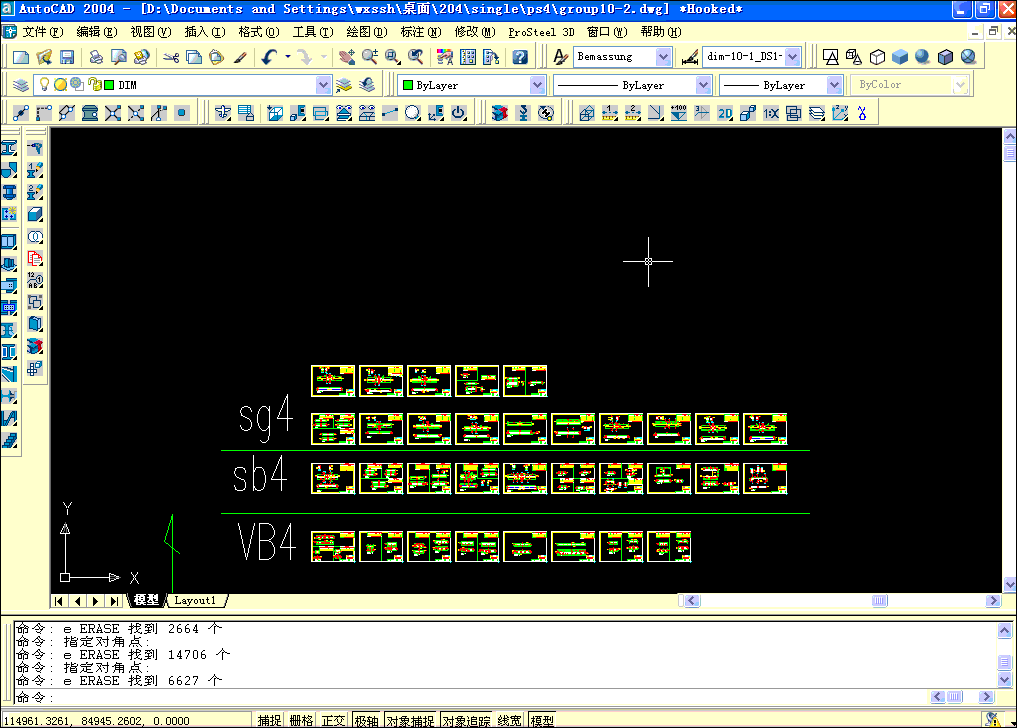Select Flat Shaded cube icon
1017x728 pixels.
[900, 57]
